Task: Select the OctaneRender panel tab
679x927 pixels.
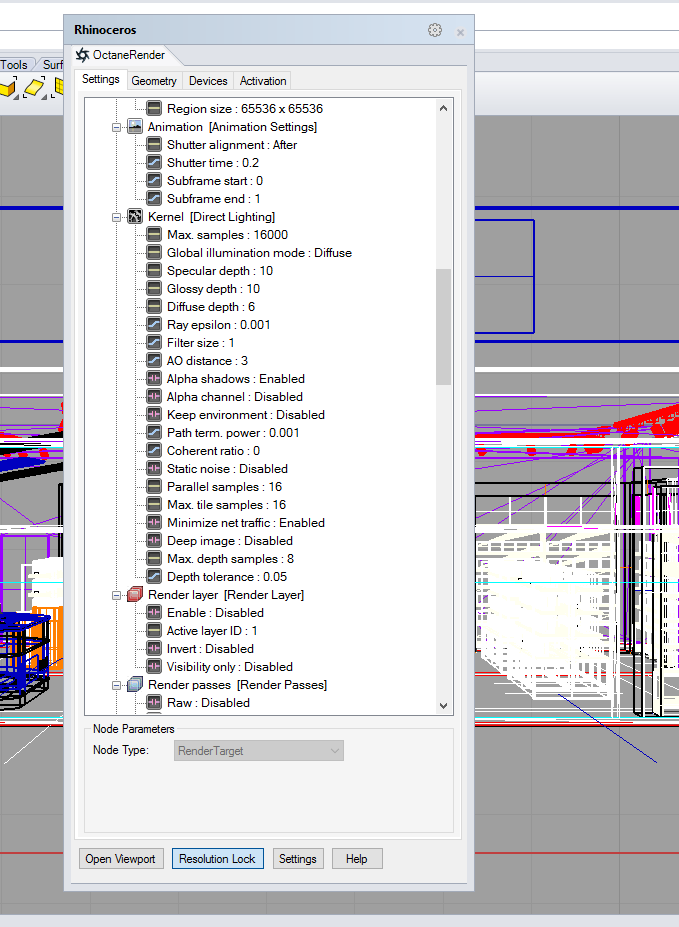Action: 122,55
